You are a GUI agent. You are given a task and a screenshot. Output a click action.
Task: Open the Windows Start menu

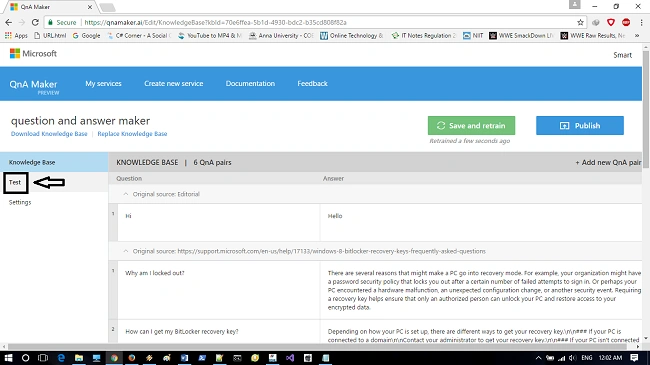pos(8,358)
